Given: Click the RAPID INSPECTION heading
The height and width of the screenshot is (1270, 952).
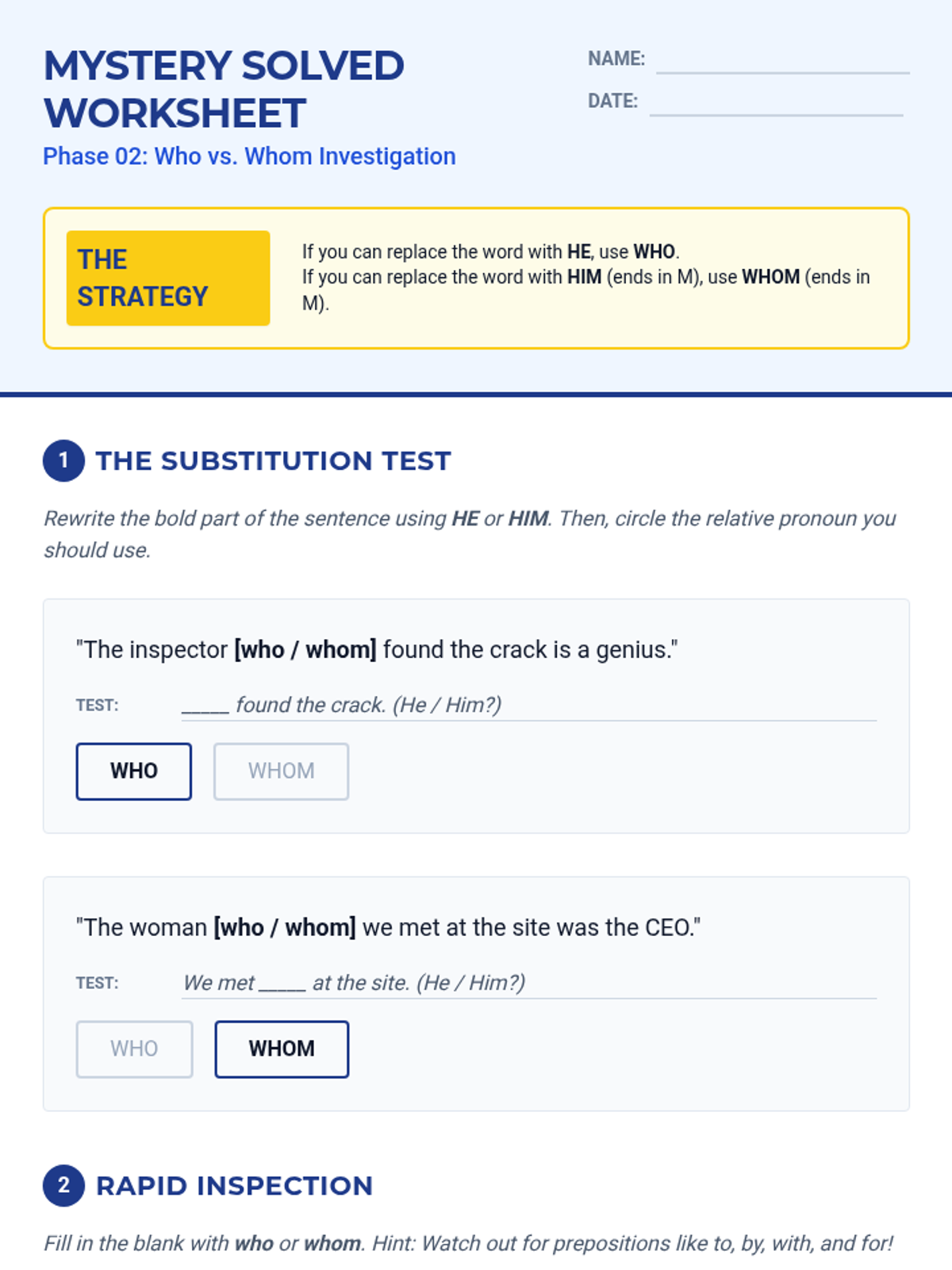Looking at the screenshot, I should [234, 1185].
